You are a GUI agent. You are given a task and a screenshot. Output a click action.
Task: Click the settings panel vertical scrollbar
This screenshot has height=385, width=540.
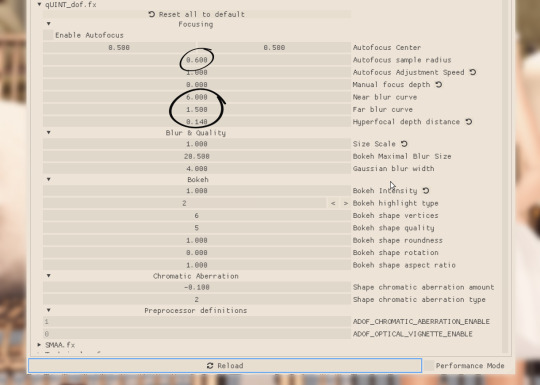[x=505, y=176]
